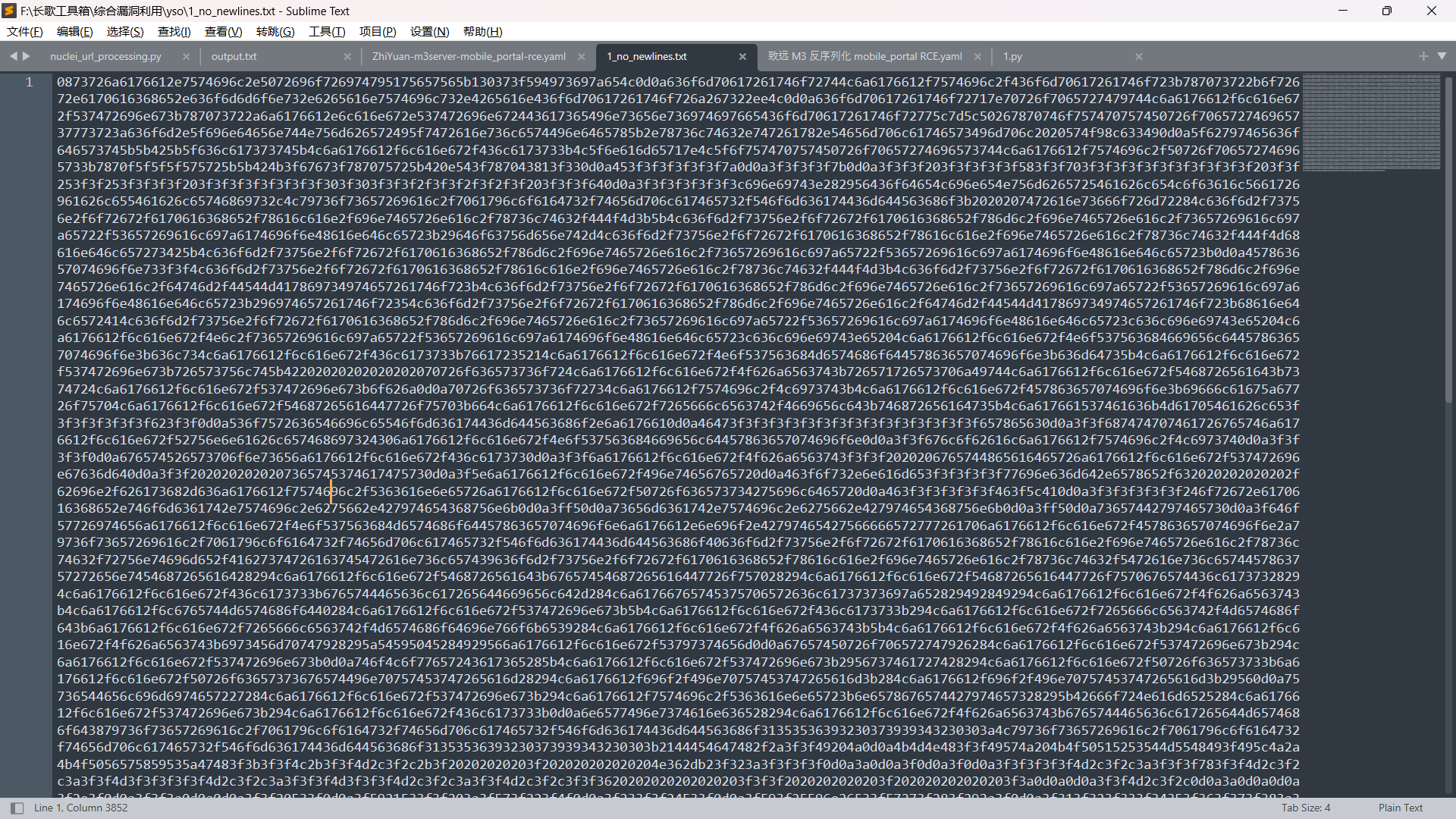Image resolution: width=1456 pixels, height=819 pixels.
Task: Toggle the side bar icon in status bar
Action: tap(17, 808)
